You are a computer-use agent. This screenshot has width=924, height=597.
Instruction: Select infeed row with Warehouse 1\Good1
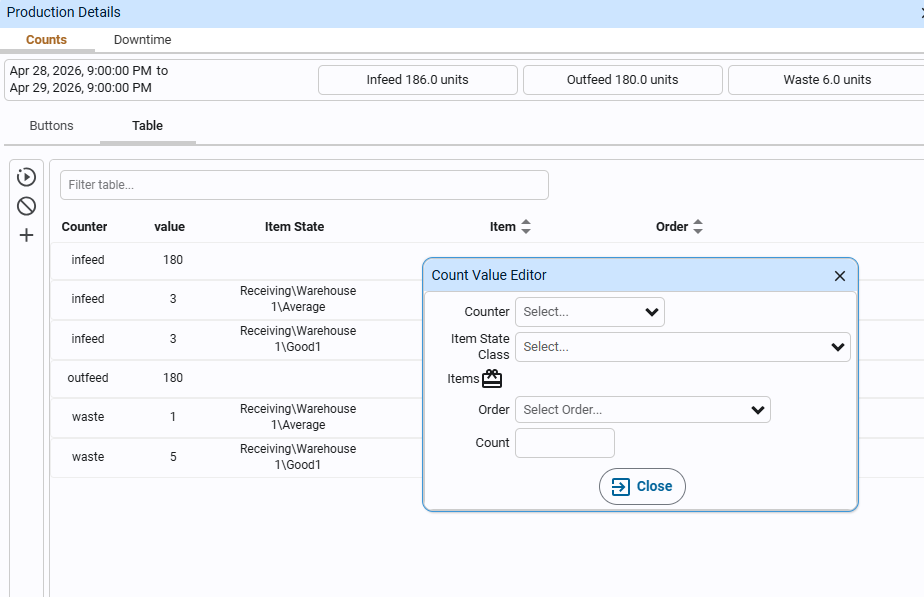pyautogui.click(x=236, y=339)
